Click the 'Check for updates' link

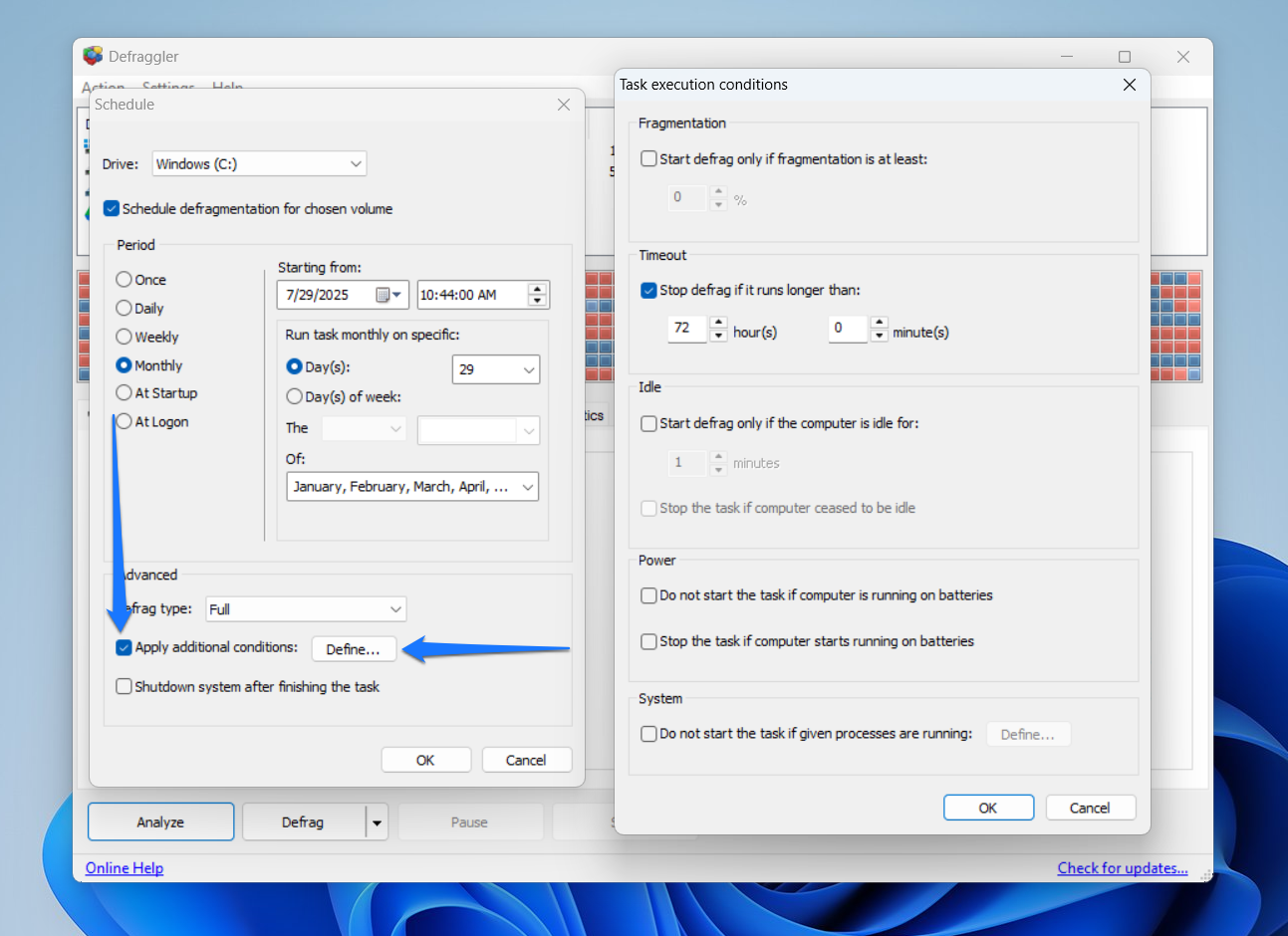click(1123, 867)
